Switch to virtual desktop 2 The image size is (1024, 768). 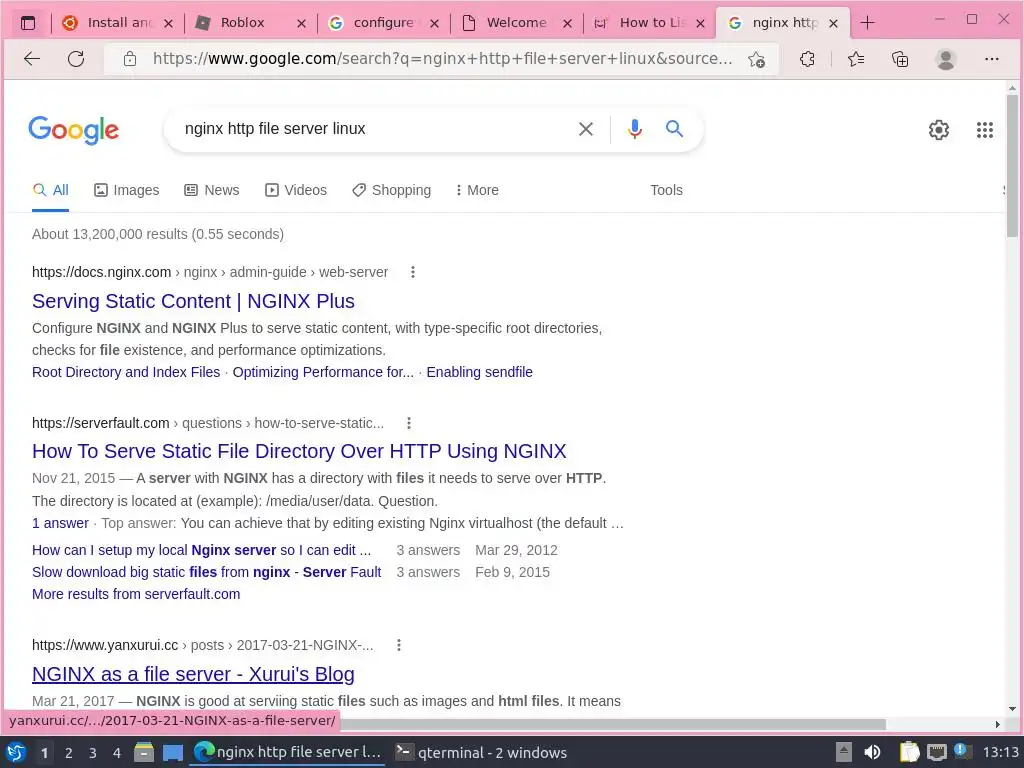(68, 753)
